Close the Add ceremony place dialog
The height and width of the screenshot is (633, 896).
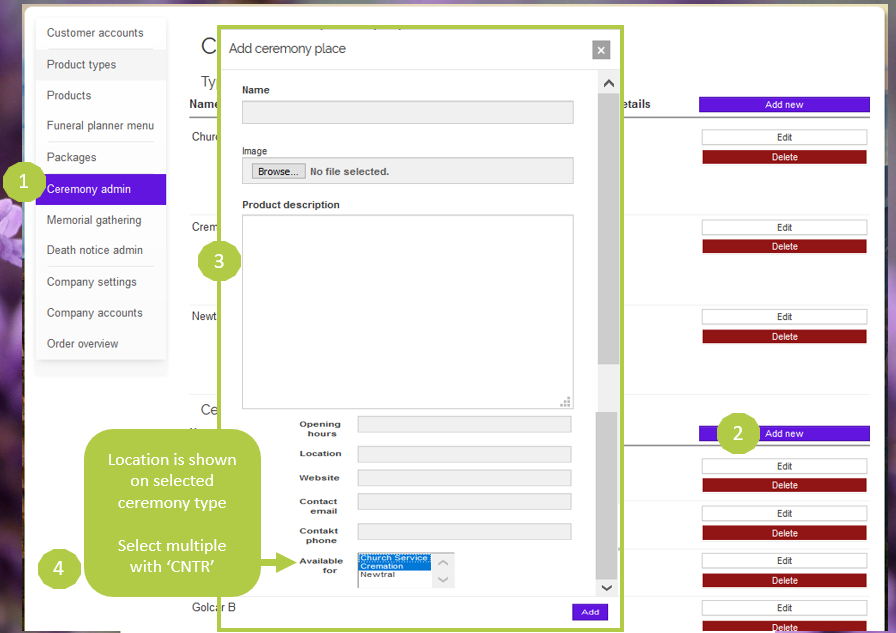tap(600, 50)
